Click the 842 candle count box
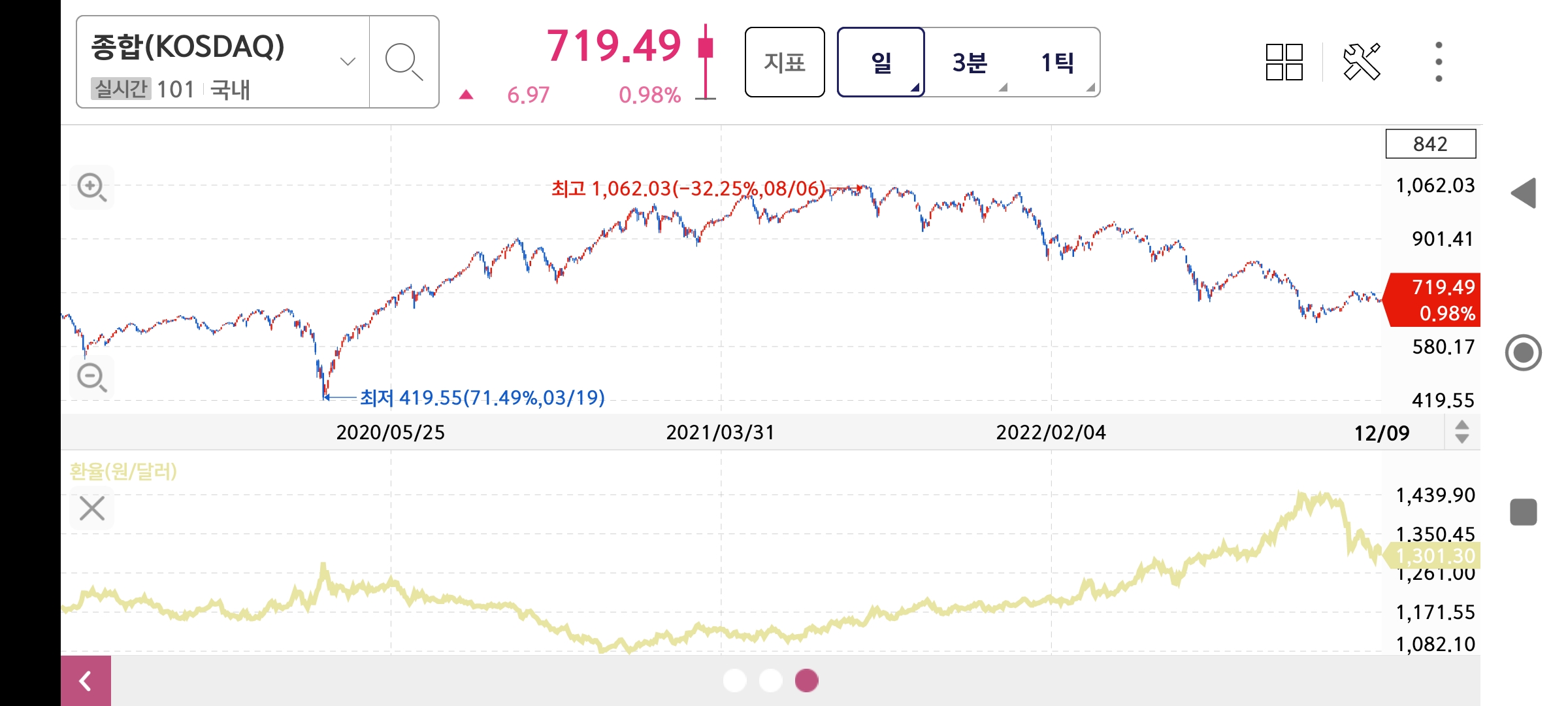Viewport: 1568px width, 706px height. point(1430,144)
